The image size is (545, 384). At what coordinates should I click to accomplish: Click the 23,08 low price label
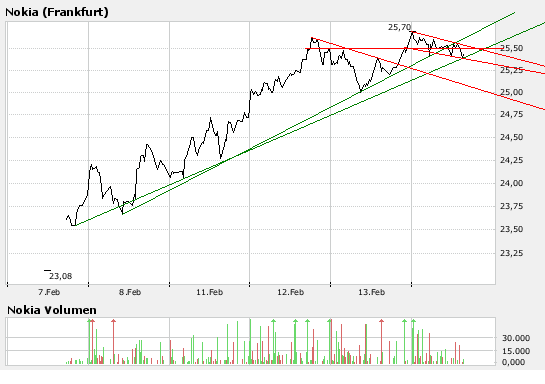[60, 276]
